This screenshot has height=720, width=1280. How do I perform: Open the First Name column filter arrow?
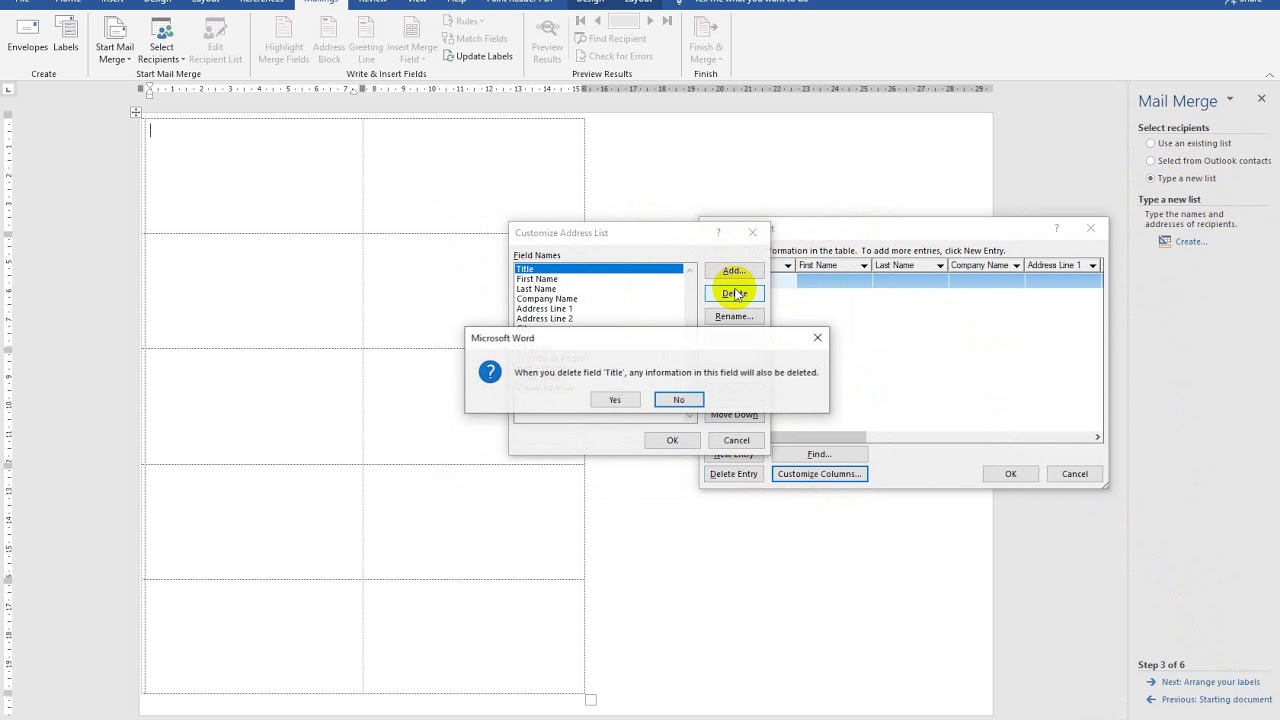(x=863, y=266)
